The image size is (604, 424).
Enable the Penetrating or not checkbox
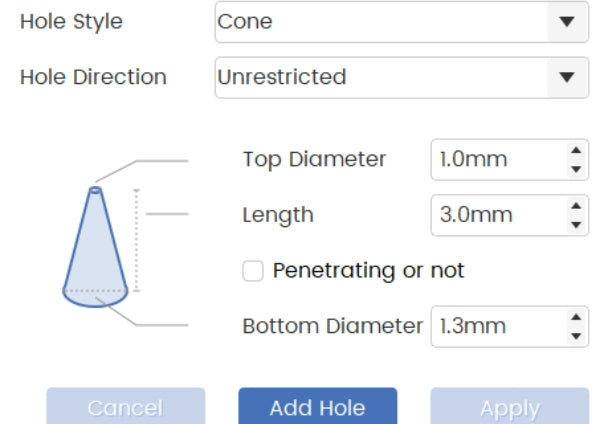(x=253, y=271)
